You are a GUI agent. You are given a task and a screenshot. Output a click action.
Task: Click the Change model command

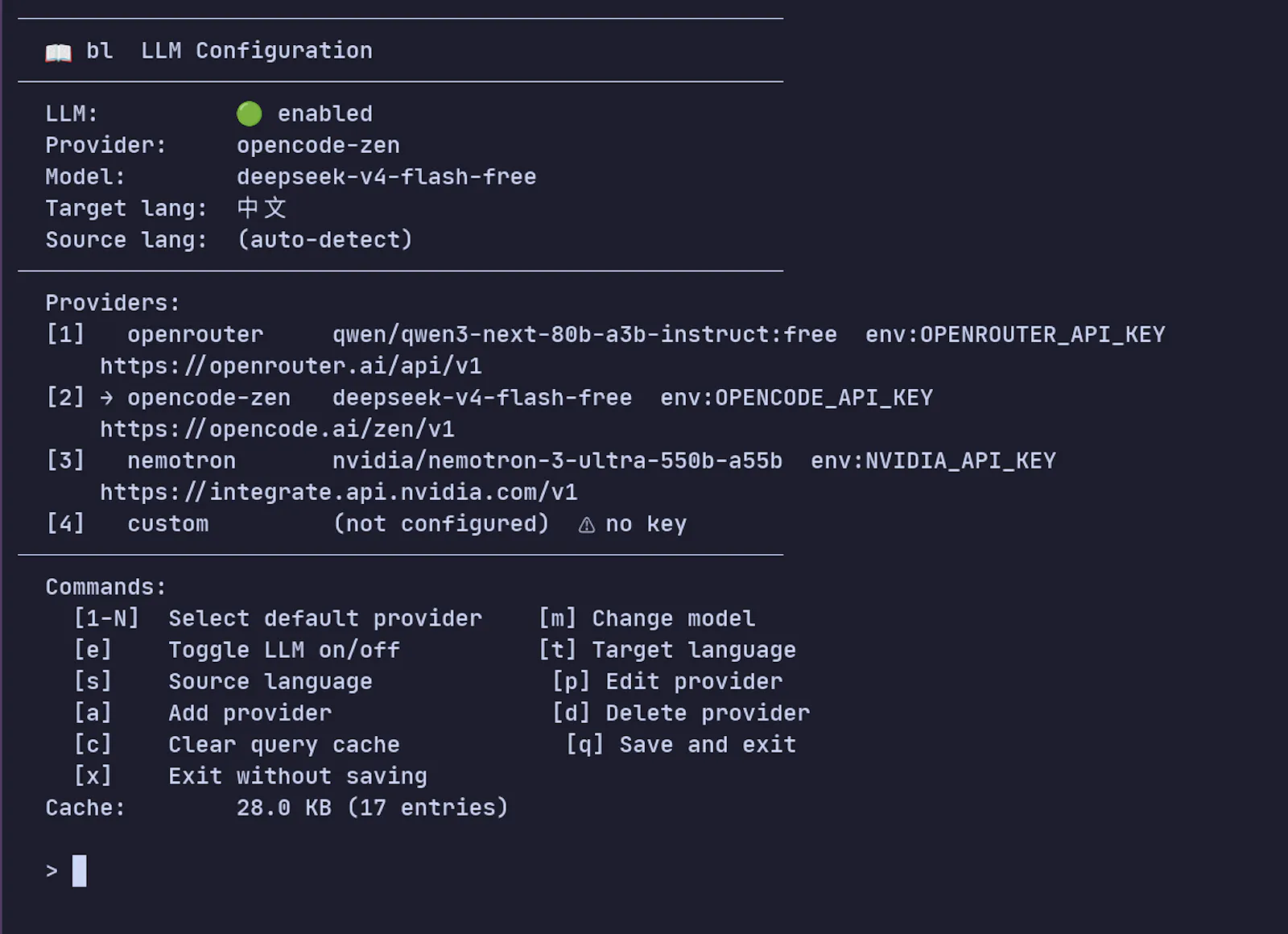pos(674,618)
